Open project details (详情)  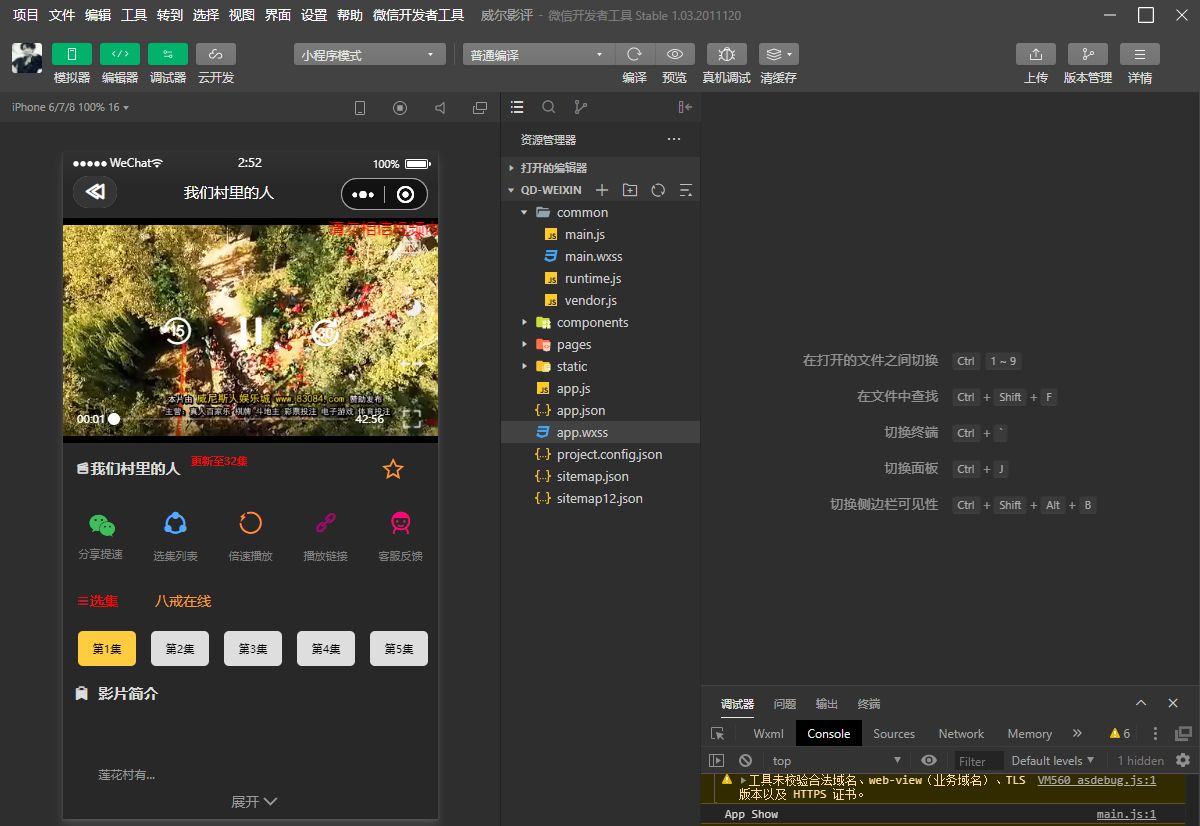(x=1140, y=54)
